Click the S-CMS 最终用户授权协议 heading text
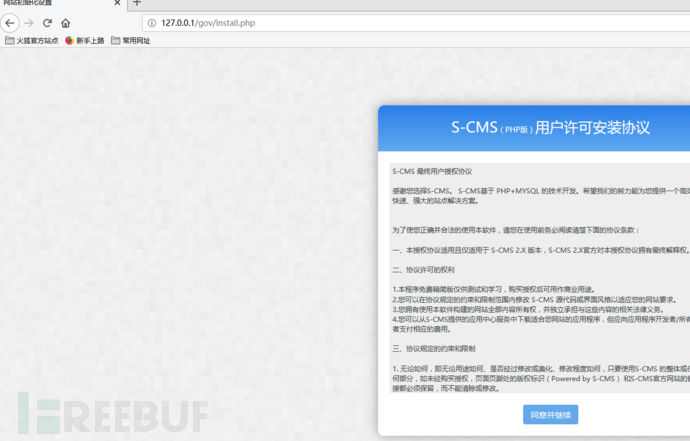 point(432,171)
